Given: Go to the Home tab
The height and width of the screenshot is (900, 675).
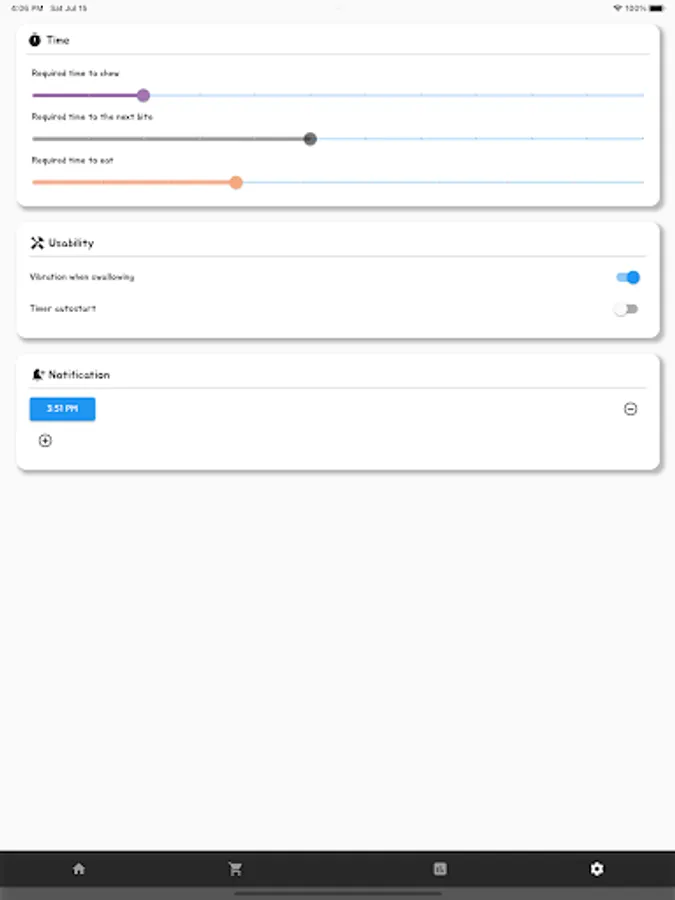Looking at the screenshot, I should click(79, 869).
